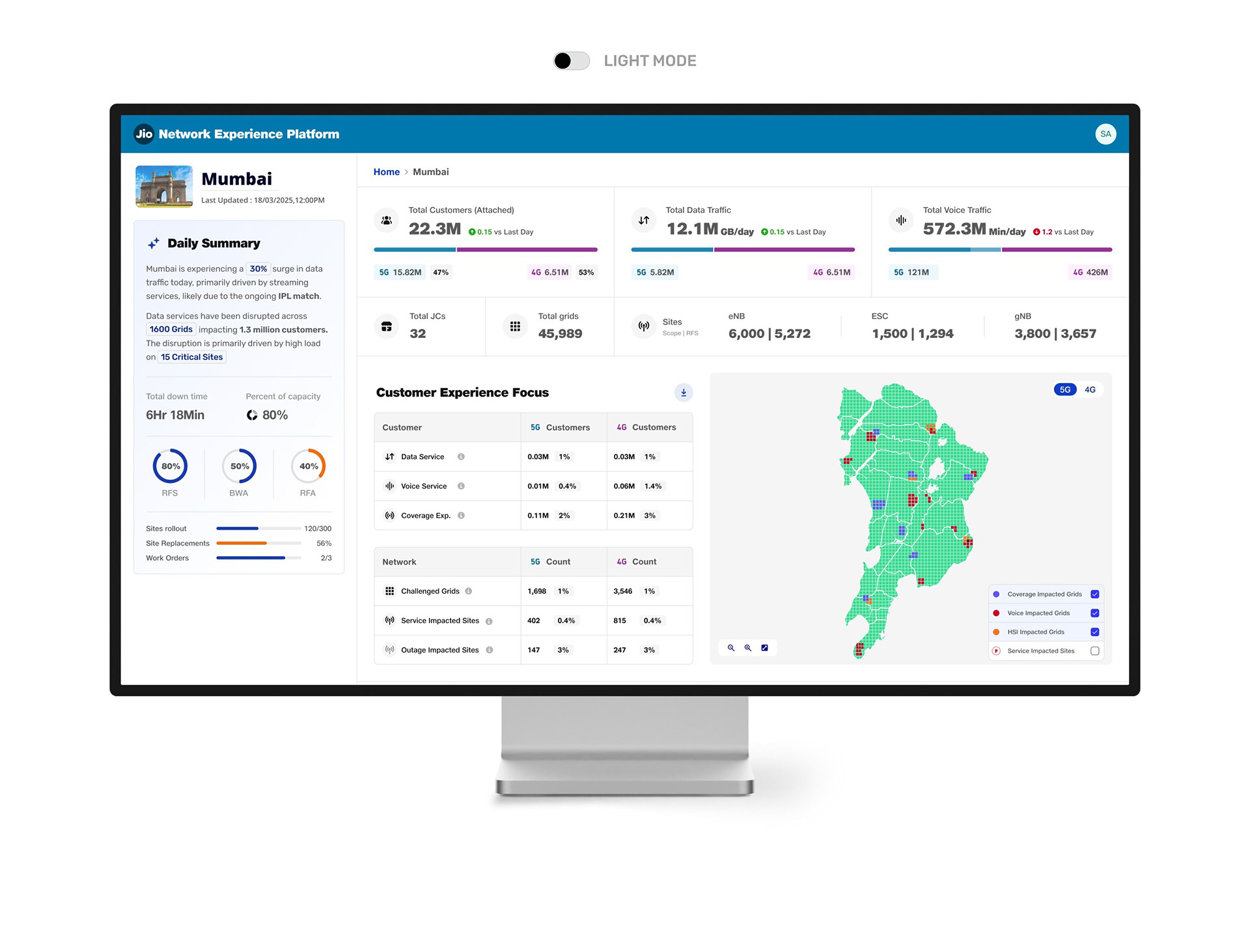Viewport: 1250px width, 952px height.
Task: Click the Sites rollout progress bar
Action: [x=258, y=529]
